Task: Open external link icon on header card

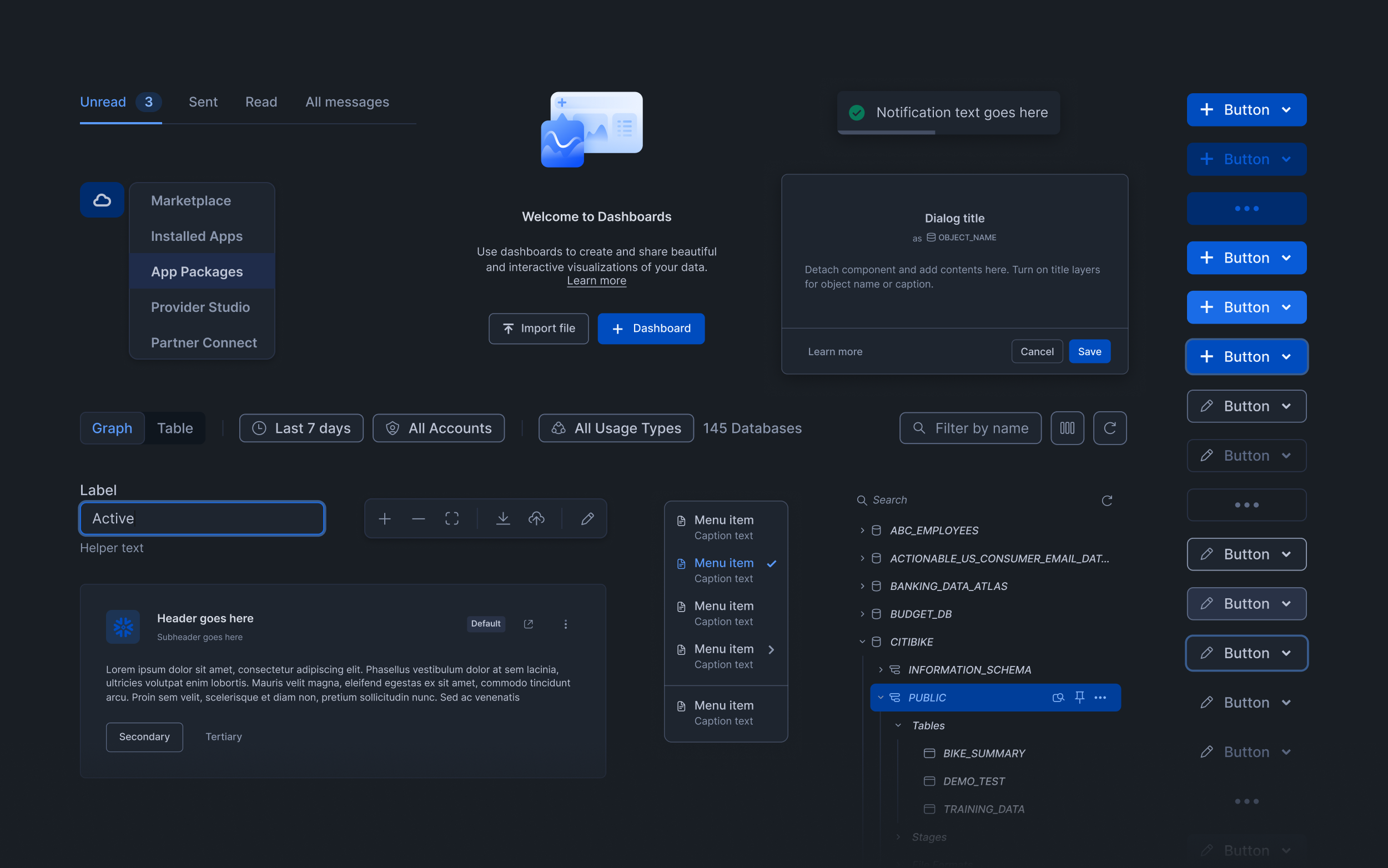Action: click(529, 624)
